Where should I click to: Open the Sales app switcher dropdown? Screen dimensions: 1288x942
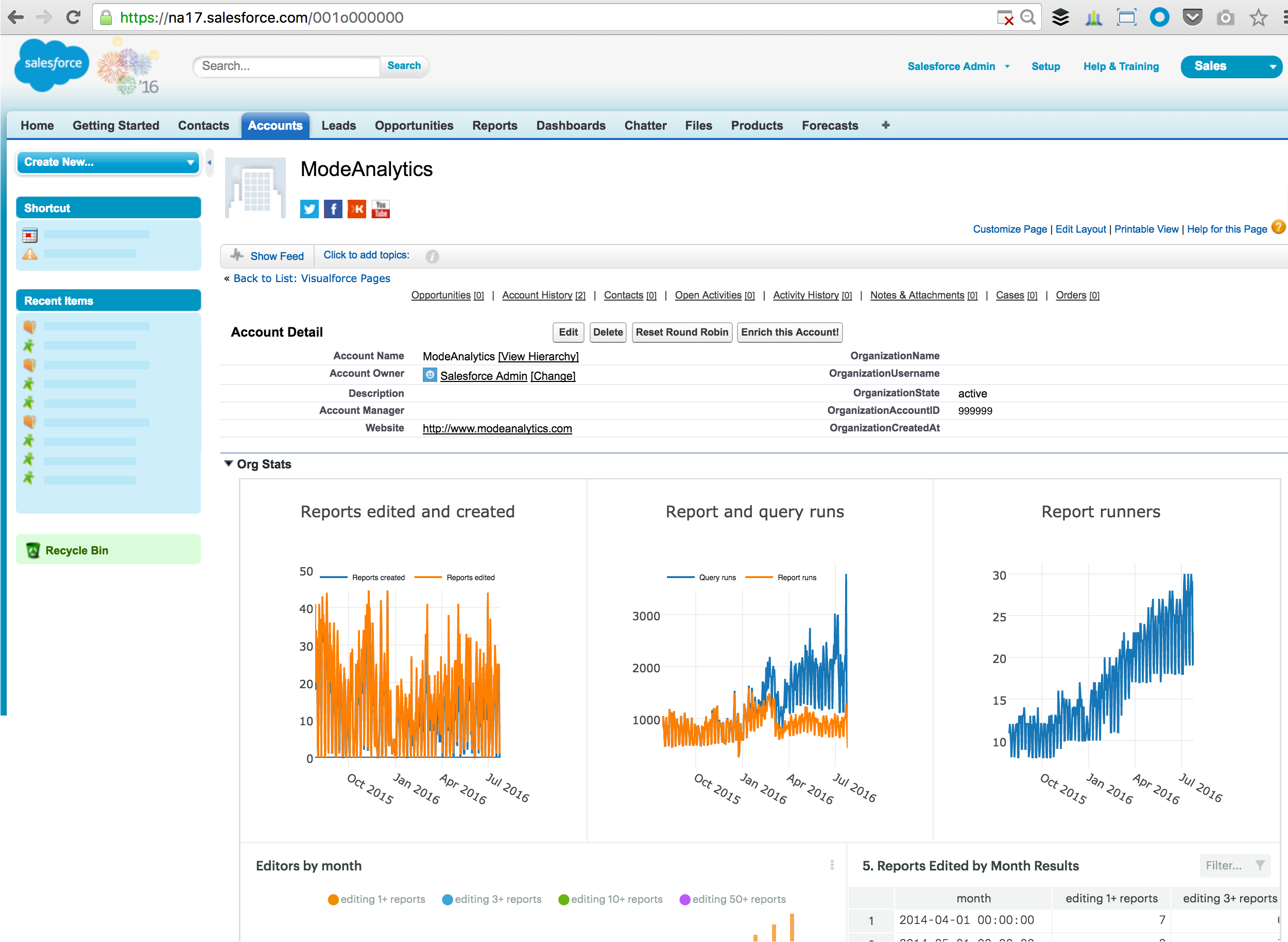(x=1231, y=66)
